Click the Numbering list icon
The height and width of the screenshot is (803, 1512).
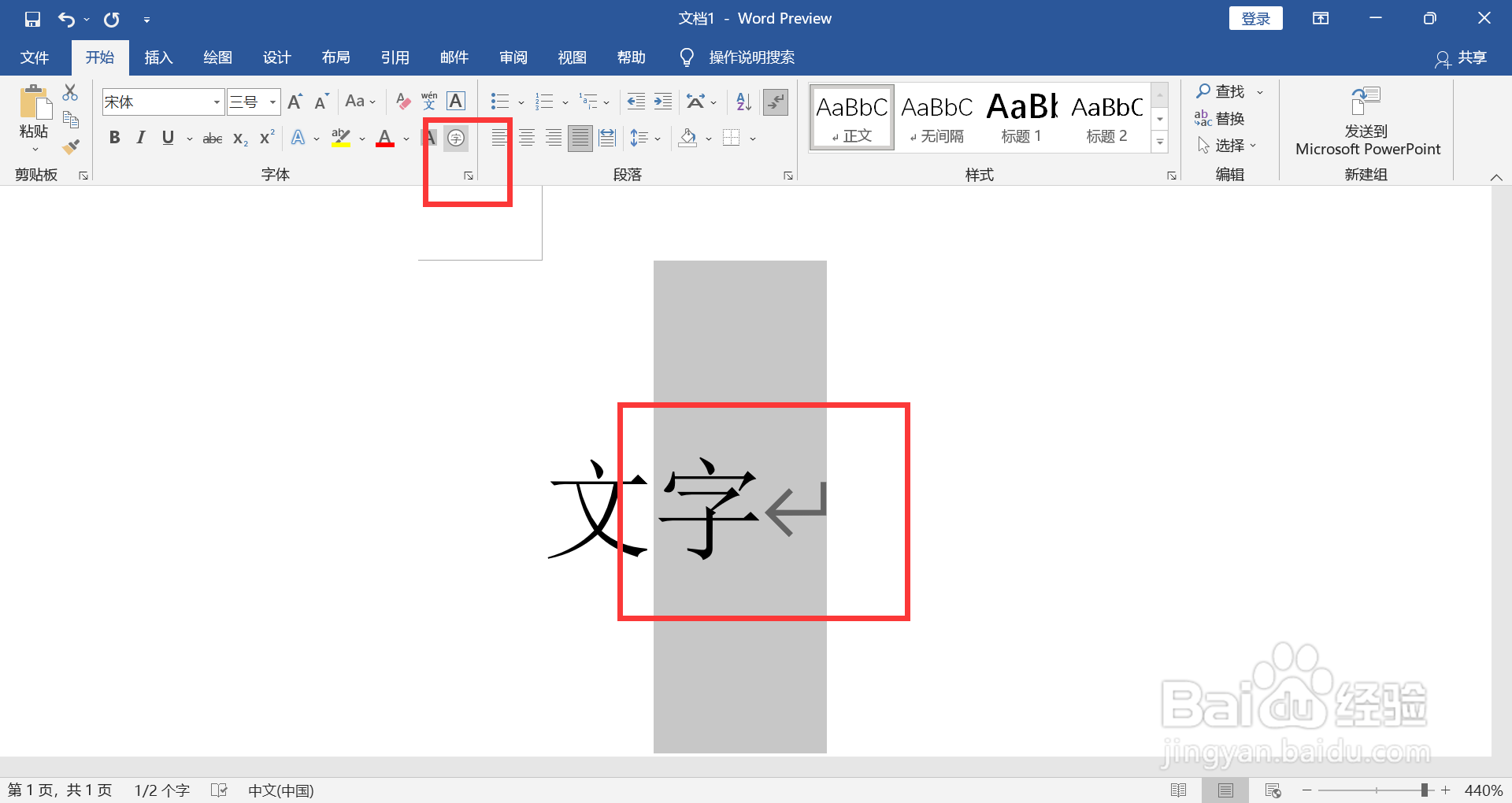tap(544, 102)
